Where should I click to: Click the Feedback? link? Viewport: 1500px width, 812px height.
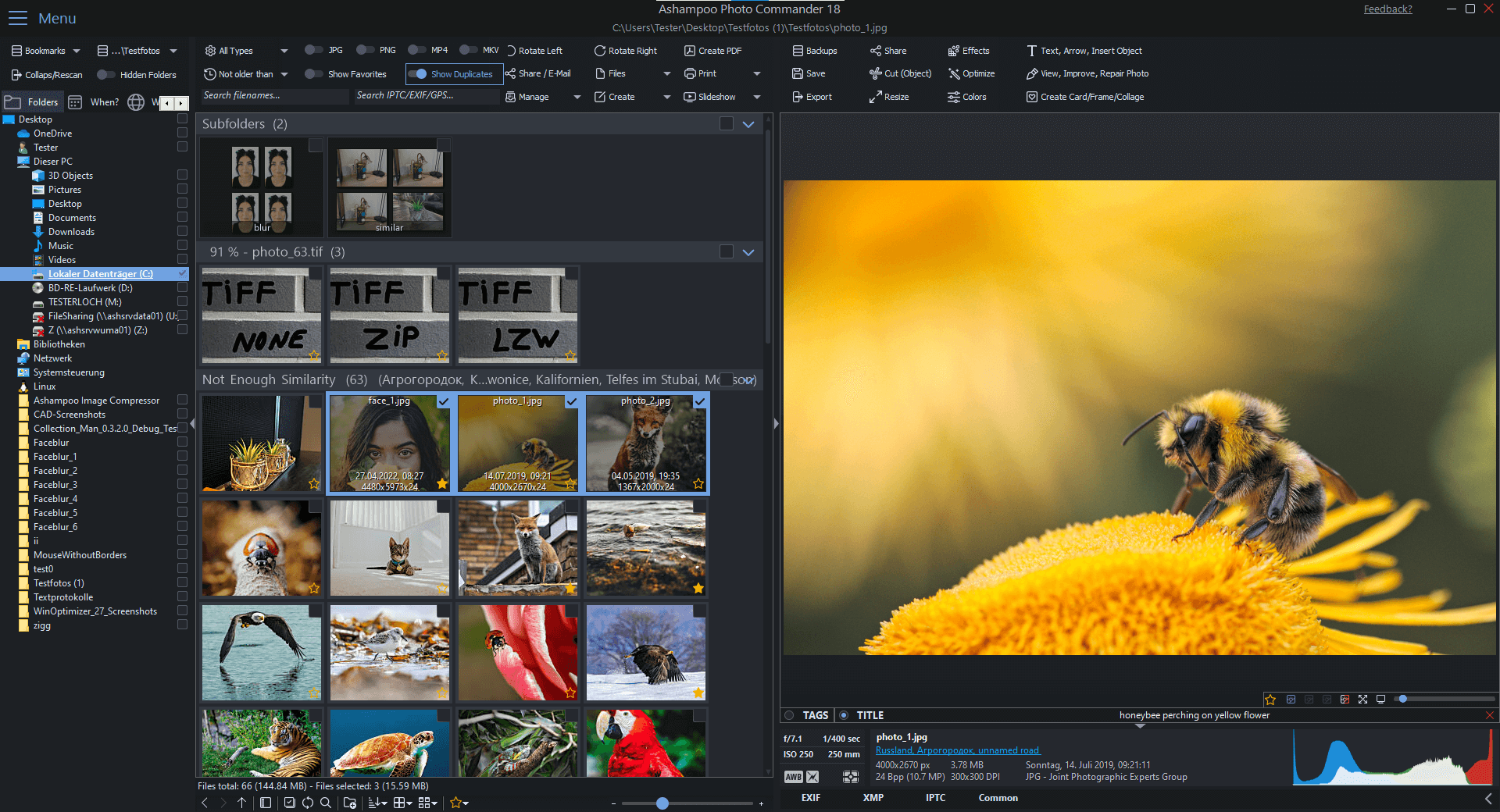tap(1387, 9)
